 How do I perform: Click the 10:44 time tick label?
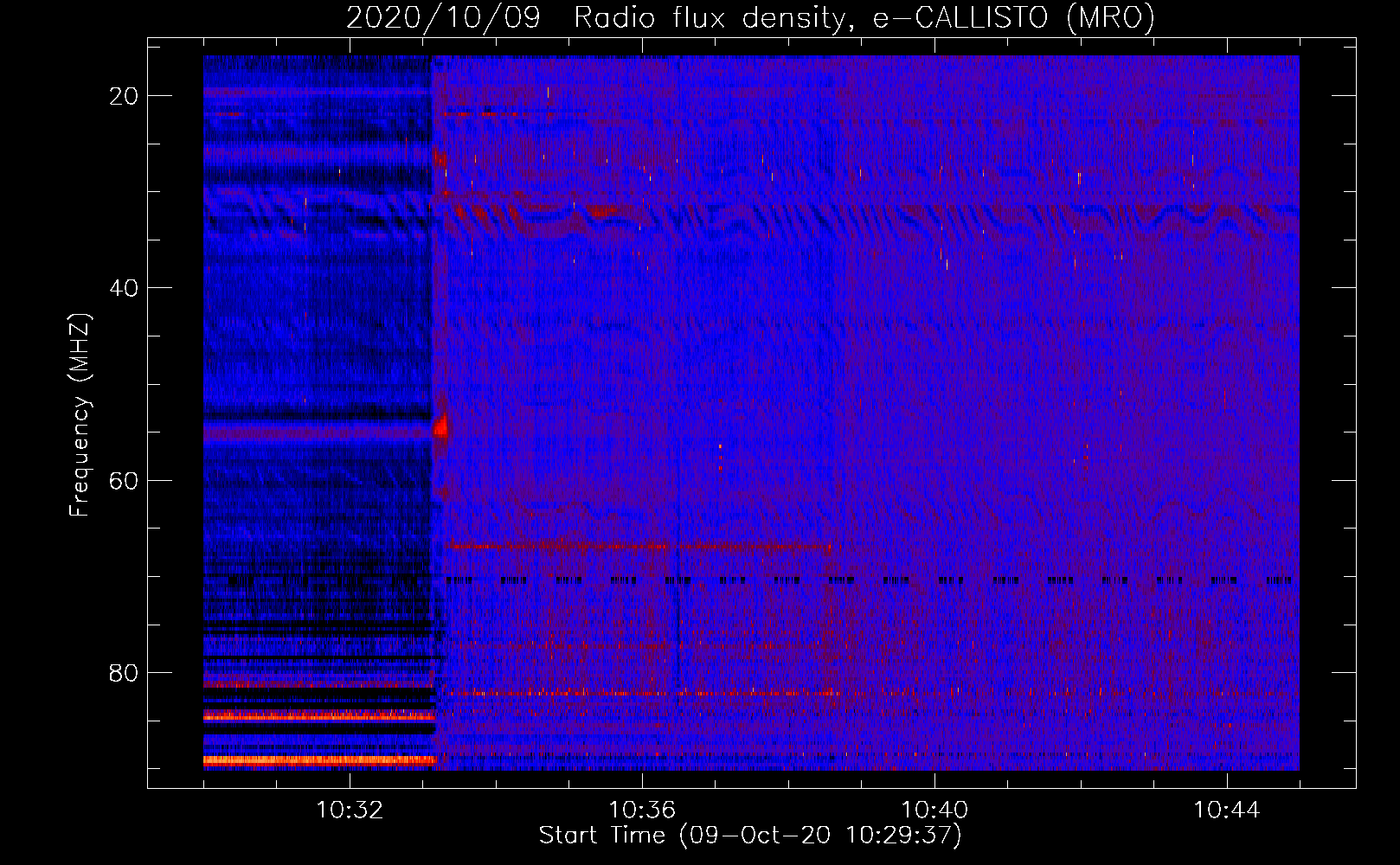pos(1227,811)
